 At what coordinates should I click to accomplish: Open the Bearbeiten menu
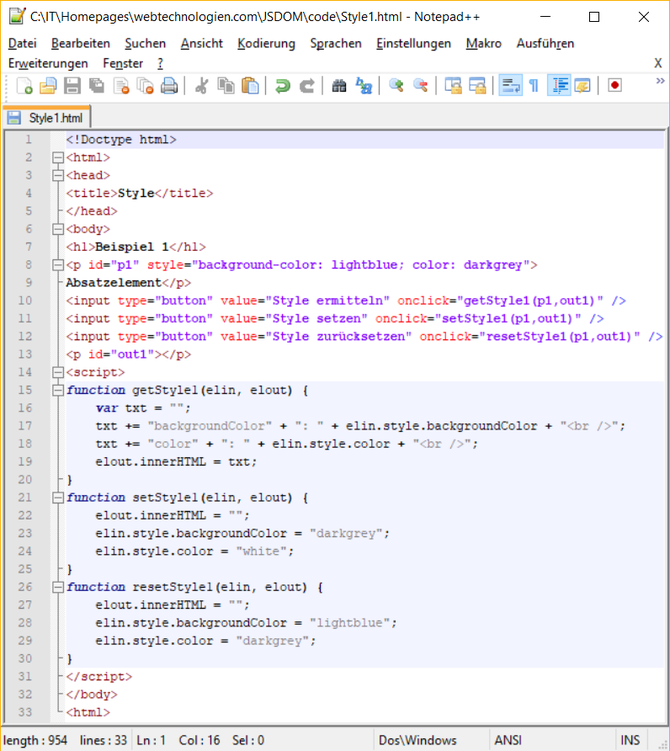coord(80,44)
